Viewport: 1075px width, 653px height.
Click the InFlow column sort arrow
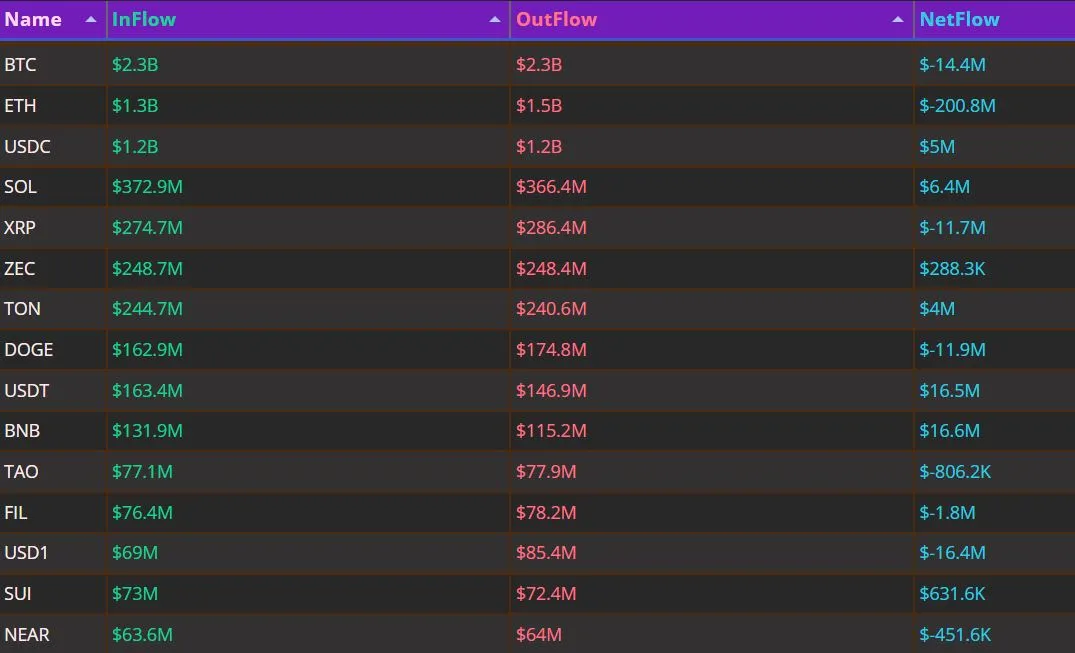494,20
